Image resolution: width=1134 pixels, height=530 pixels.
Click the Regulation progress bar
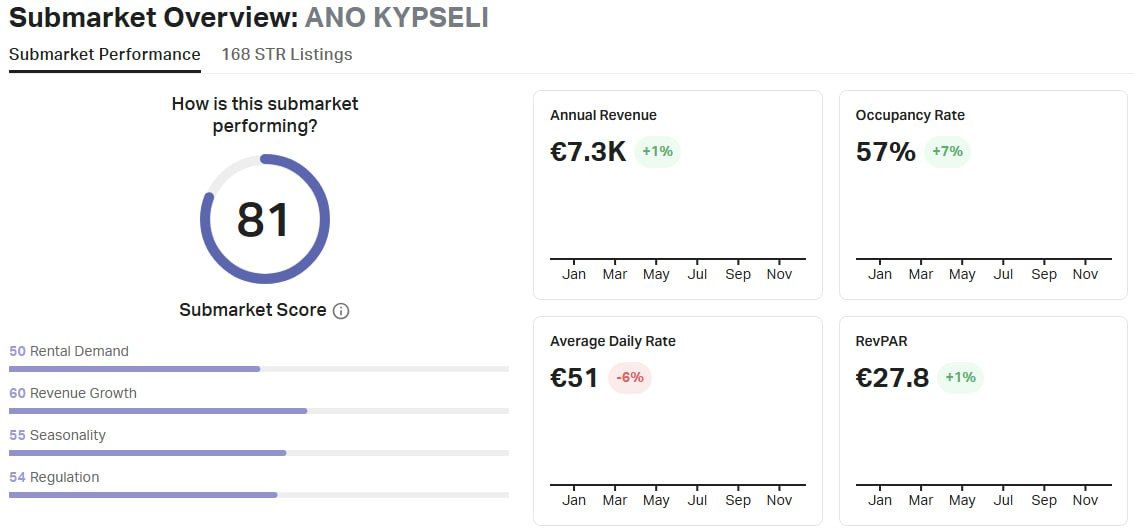[258, 495]
